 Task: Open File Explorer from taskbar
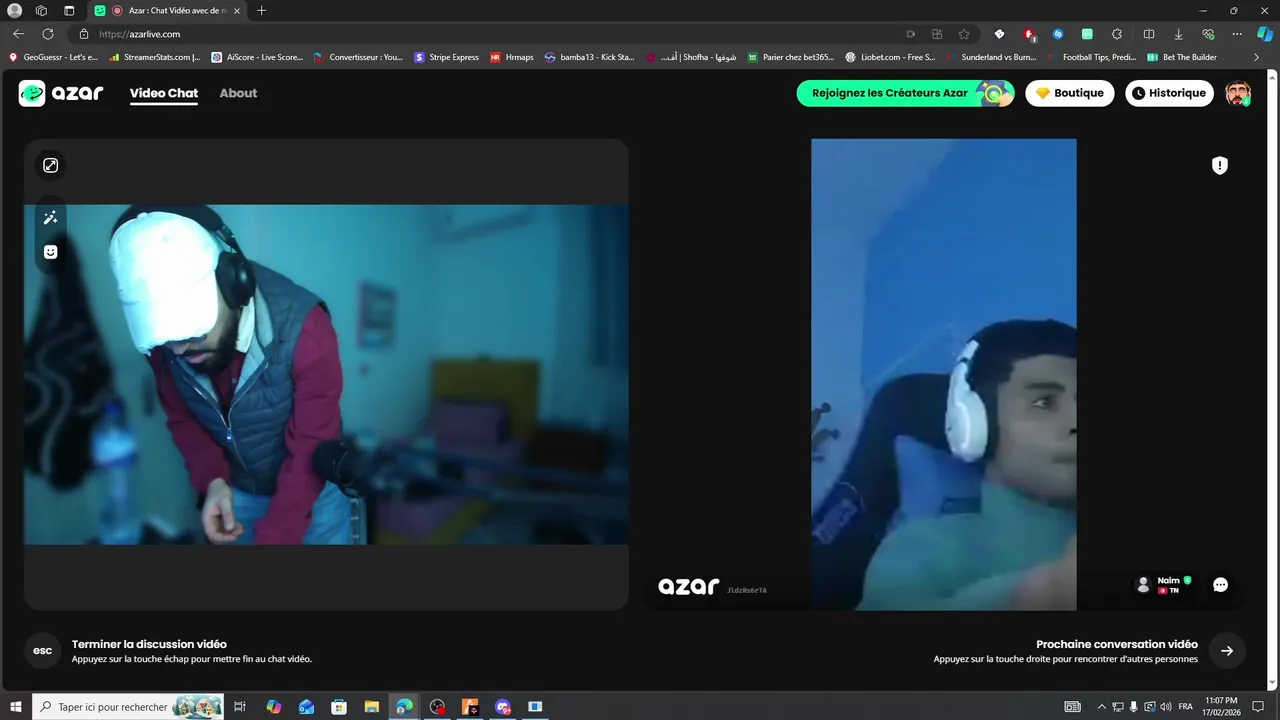pyautogui.click(x=371, y=707)
